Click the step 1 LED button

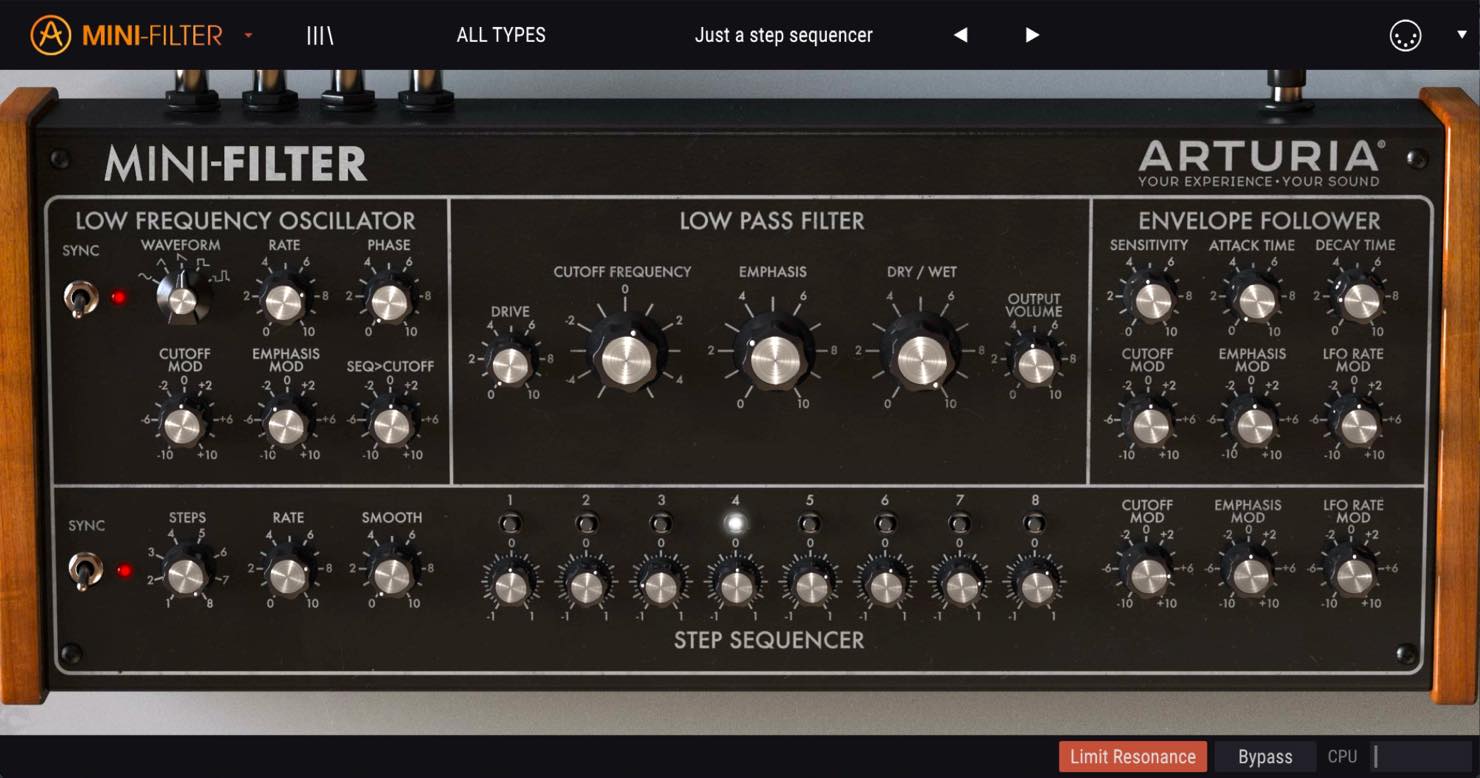[x=510, y=522]
